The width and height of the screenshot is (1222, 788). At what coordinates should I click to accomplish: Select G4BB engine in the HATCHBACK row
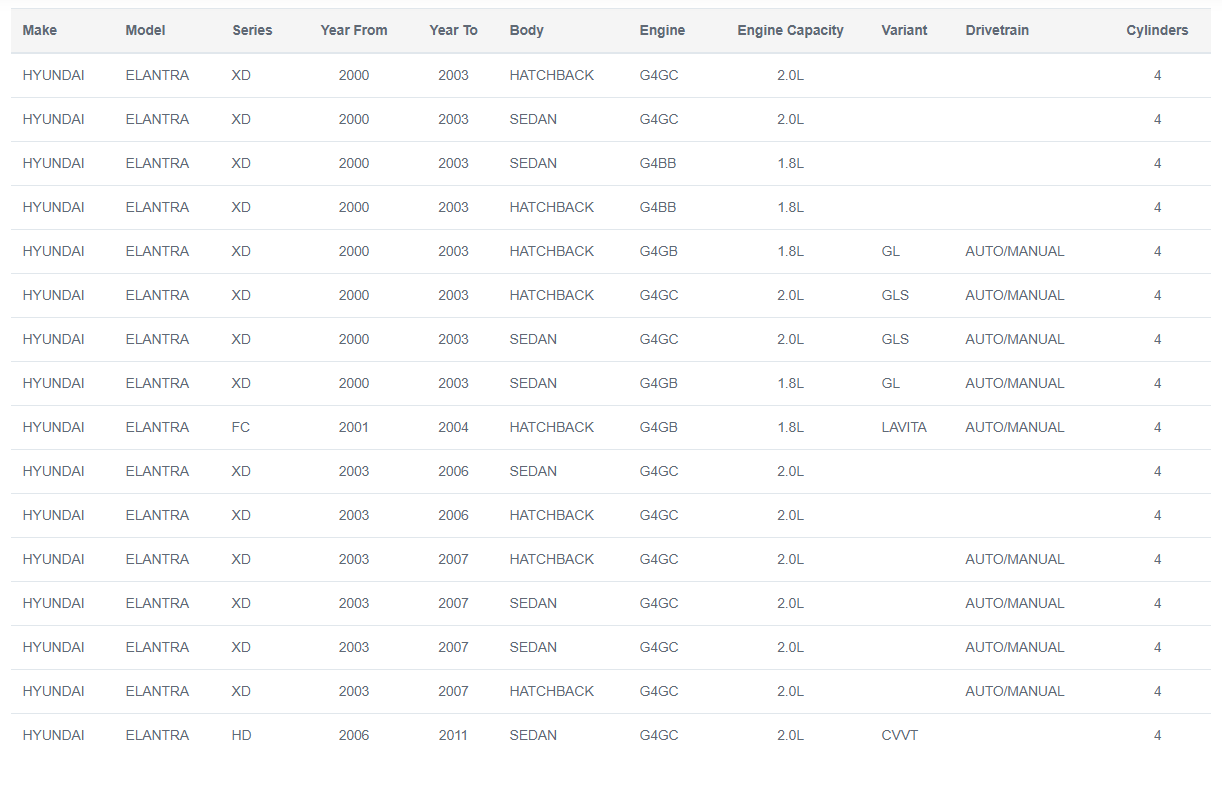tap(658, 207)
